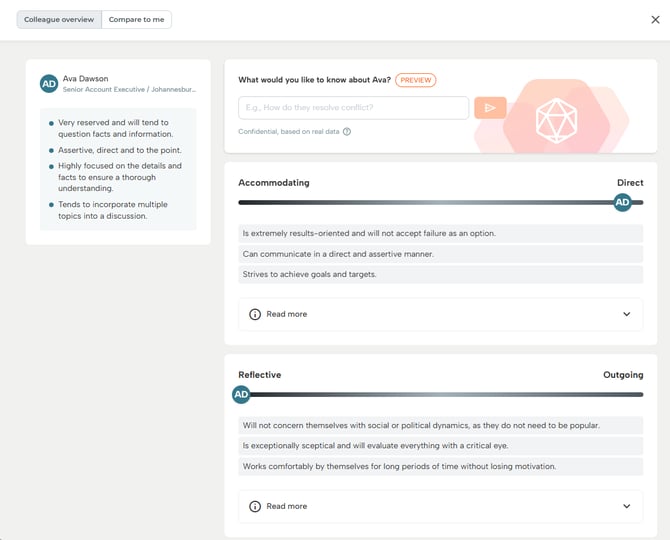Click the PREVIEW badge
670x540 pixels.
[415, 80]
